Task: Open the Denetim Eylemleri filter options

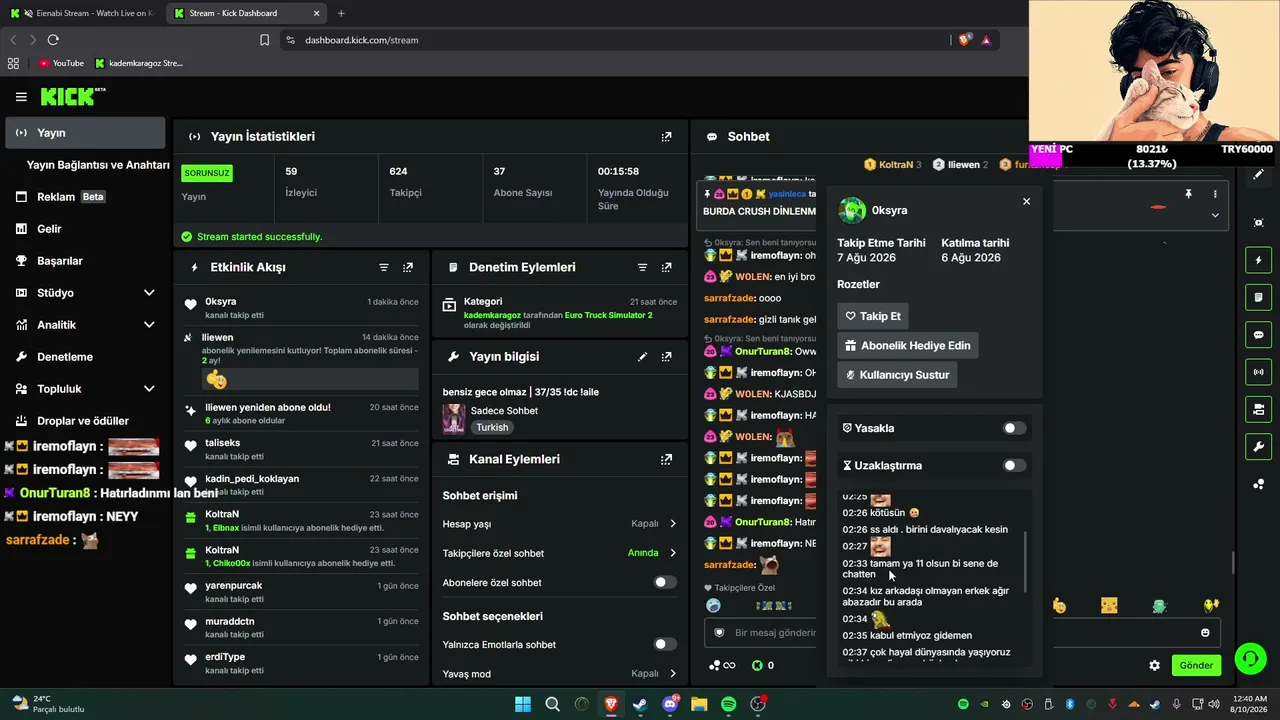Action: point(642,268)
